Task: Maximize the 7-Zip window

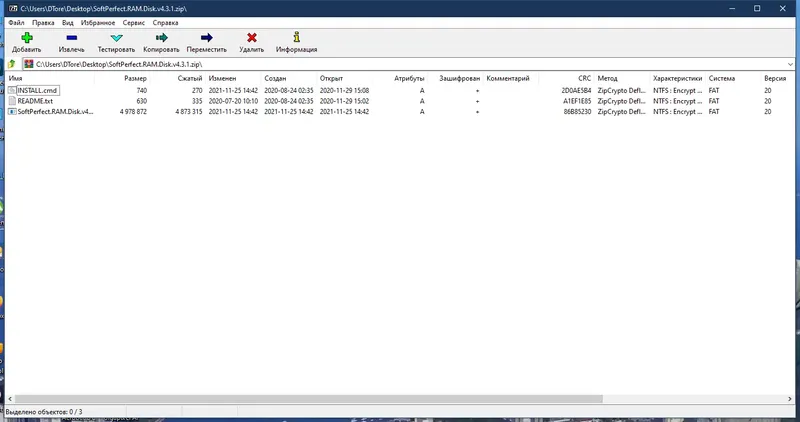Action: (757, 8)
